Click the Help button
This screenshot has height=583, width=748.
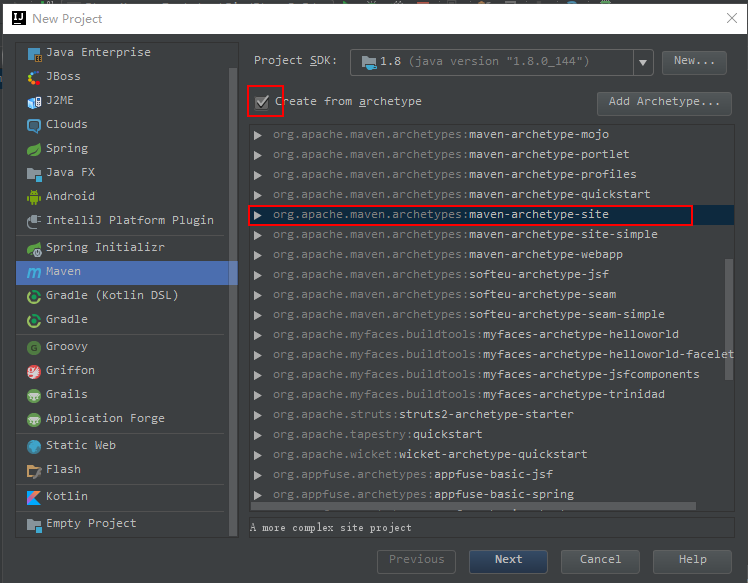click(692, 561)
